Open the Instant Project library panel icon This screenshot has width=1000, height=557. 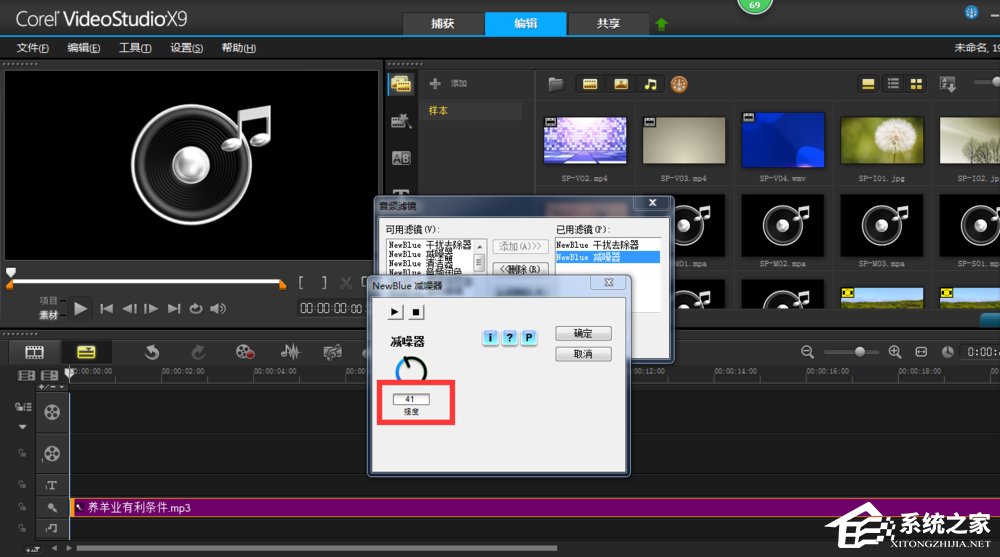click(401, 121)
